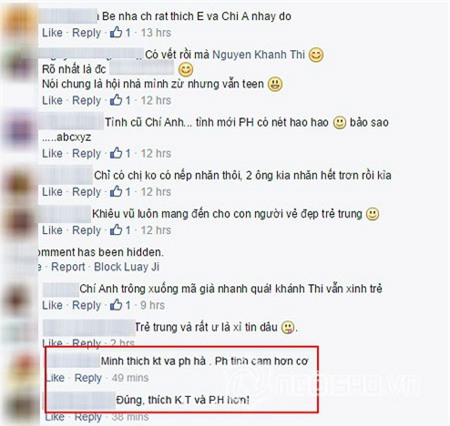Like the 'Khiêu vũ luôn mang đến' comment
This screenshot has width=450, height=426.
coord(52,230)
